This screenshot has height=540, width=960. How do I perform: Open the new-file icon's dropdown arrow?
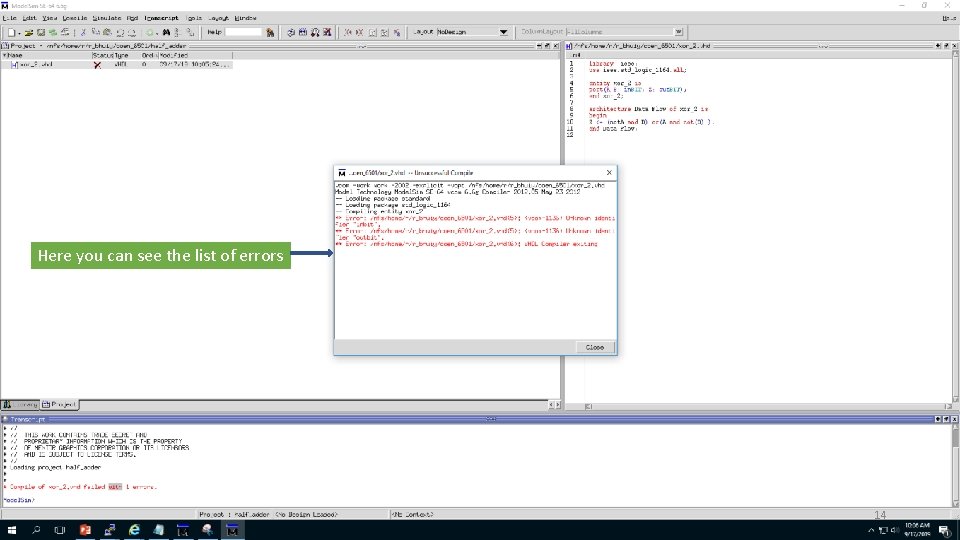(19, 33)
